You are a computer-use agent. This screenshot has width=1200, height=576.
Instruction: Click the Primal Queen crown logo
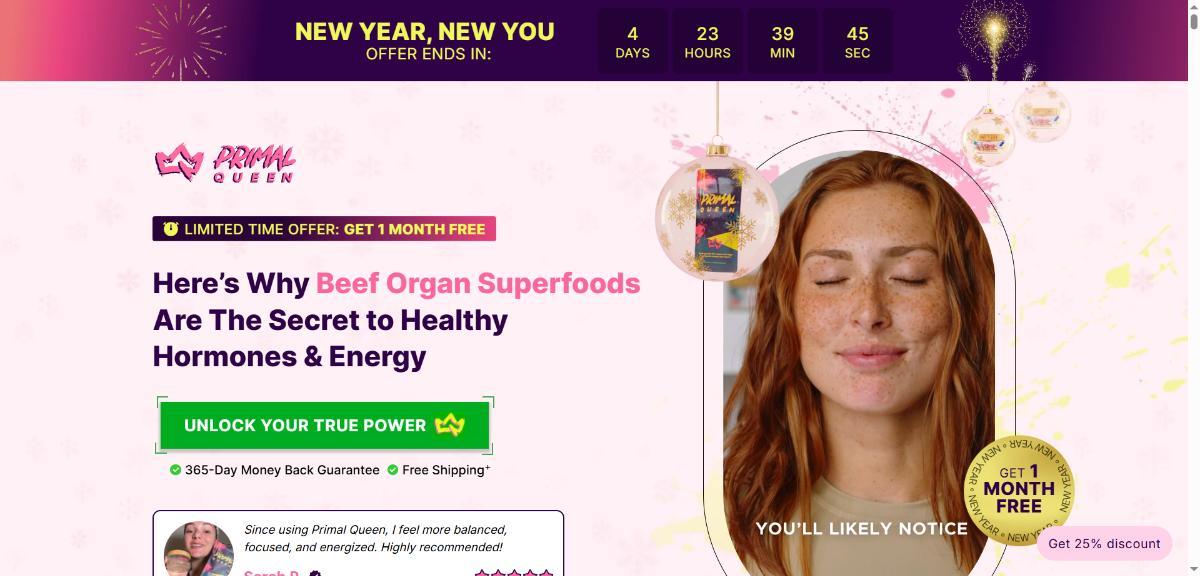(x=225, y=163)
